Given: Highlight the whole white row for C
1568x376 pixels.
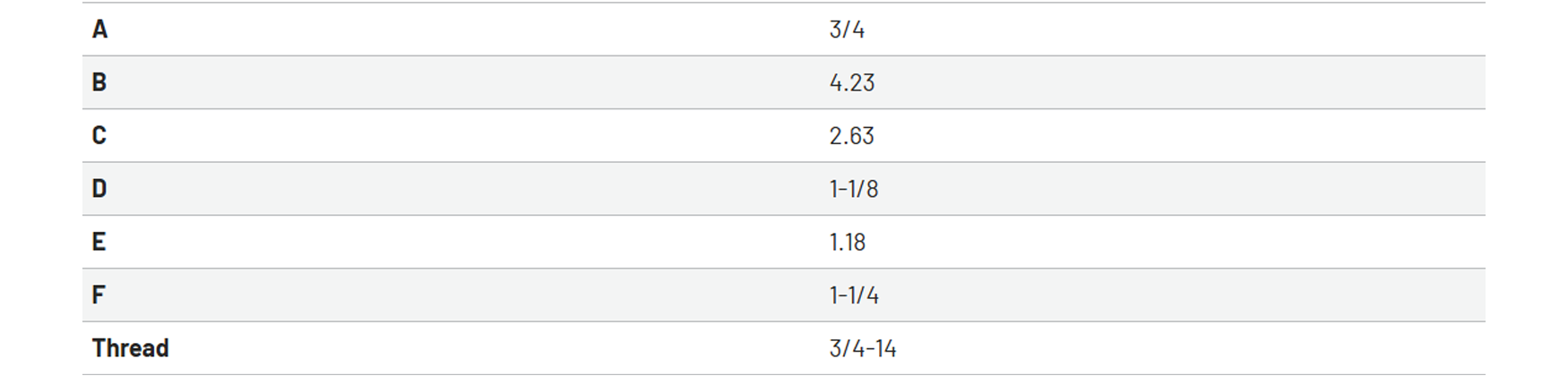Looking at the screenshot, I should pyautogui.click(x=784, y=135).
